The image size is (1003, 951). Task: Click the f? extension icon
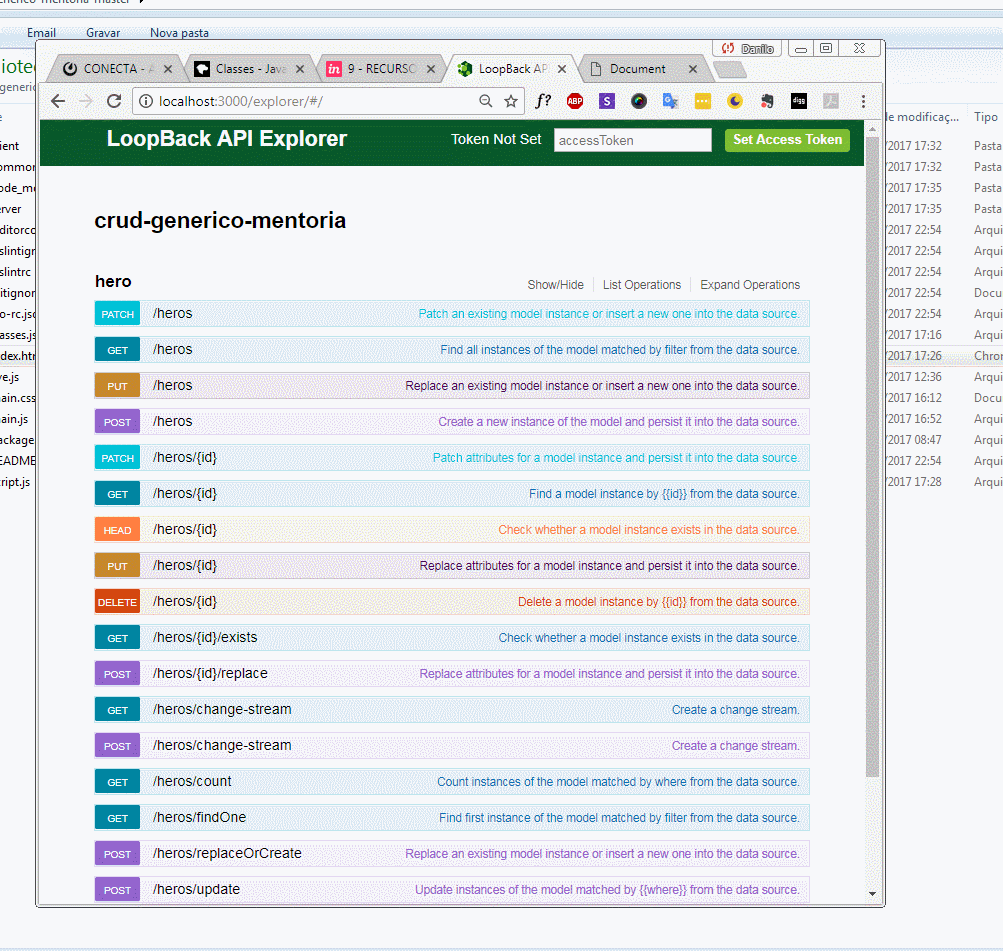543,101
